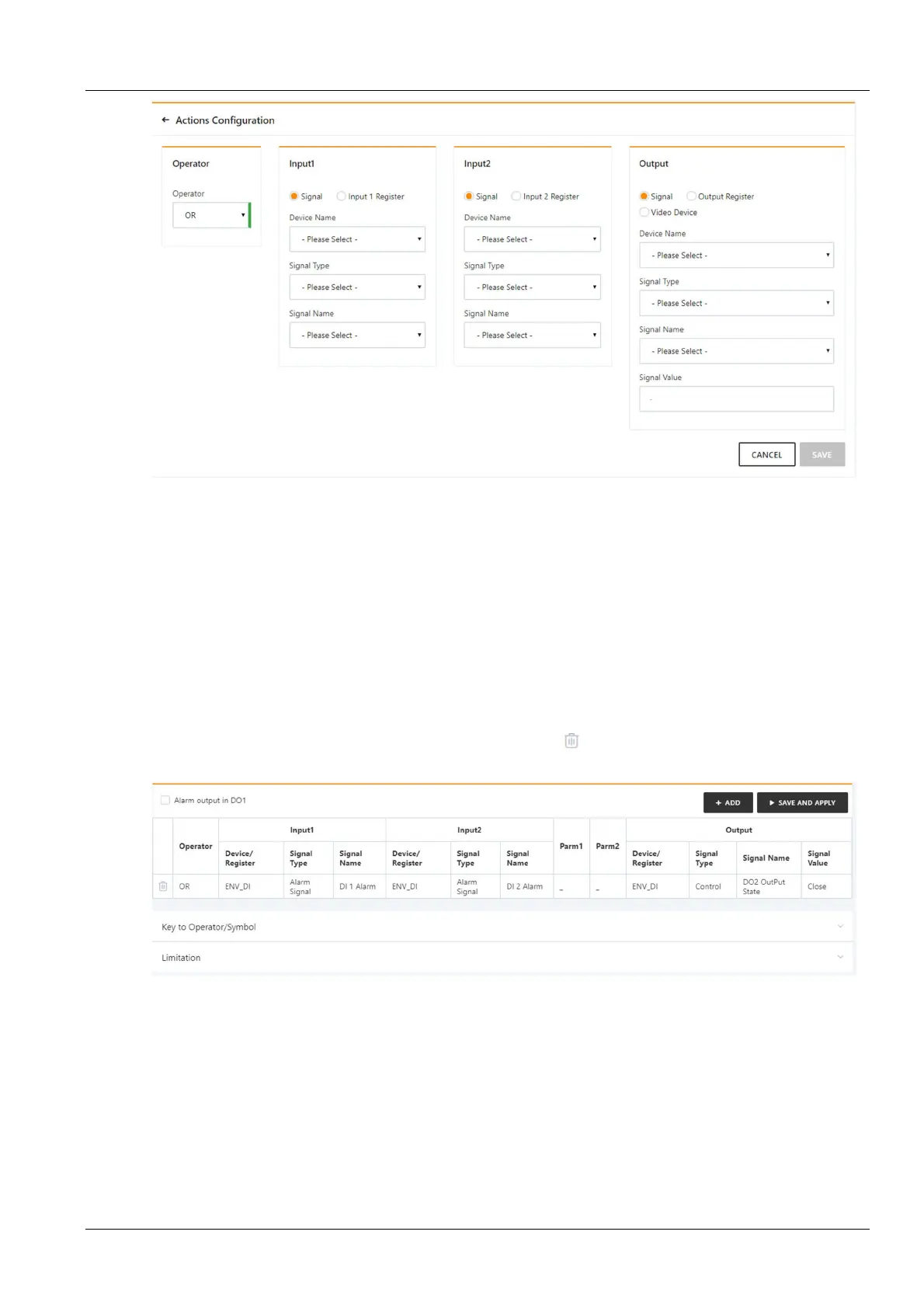Click the 'DI 1 Alarm' table cell

click(x=359, y=886)
